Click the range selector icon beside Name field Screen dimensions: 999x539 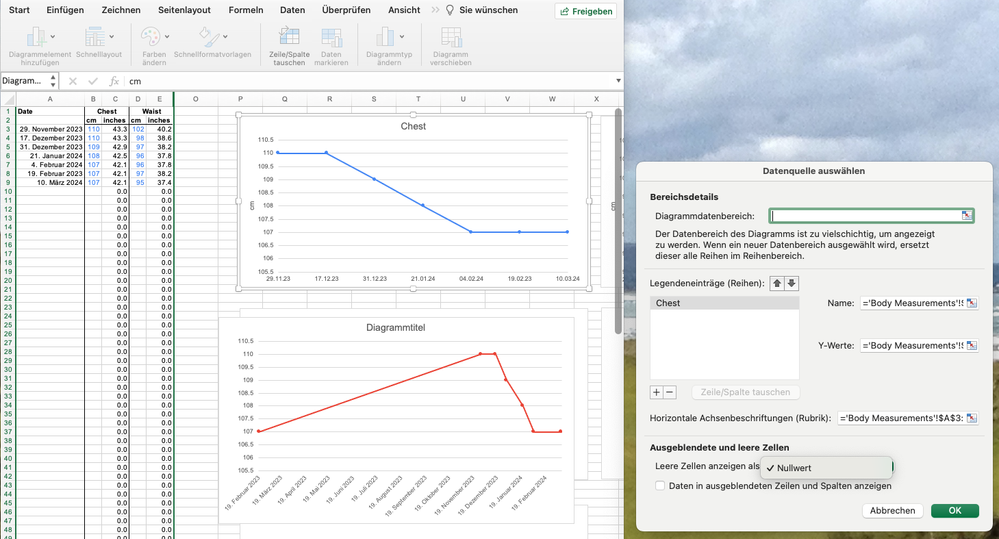[972, 303]
